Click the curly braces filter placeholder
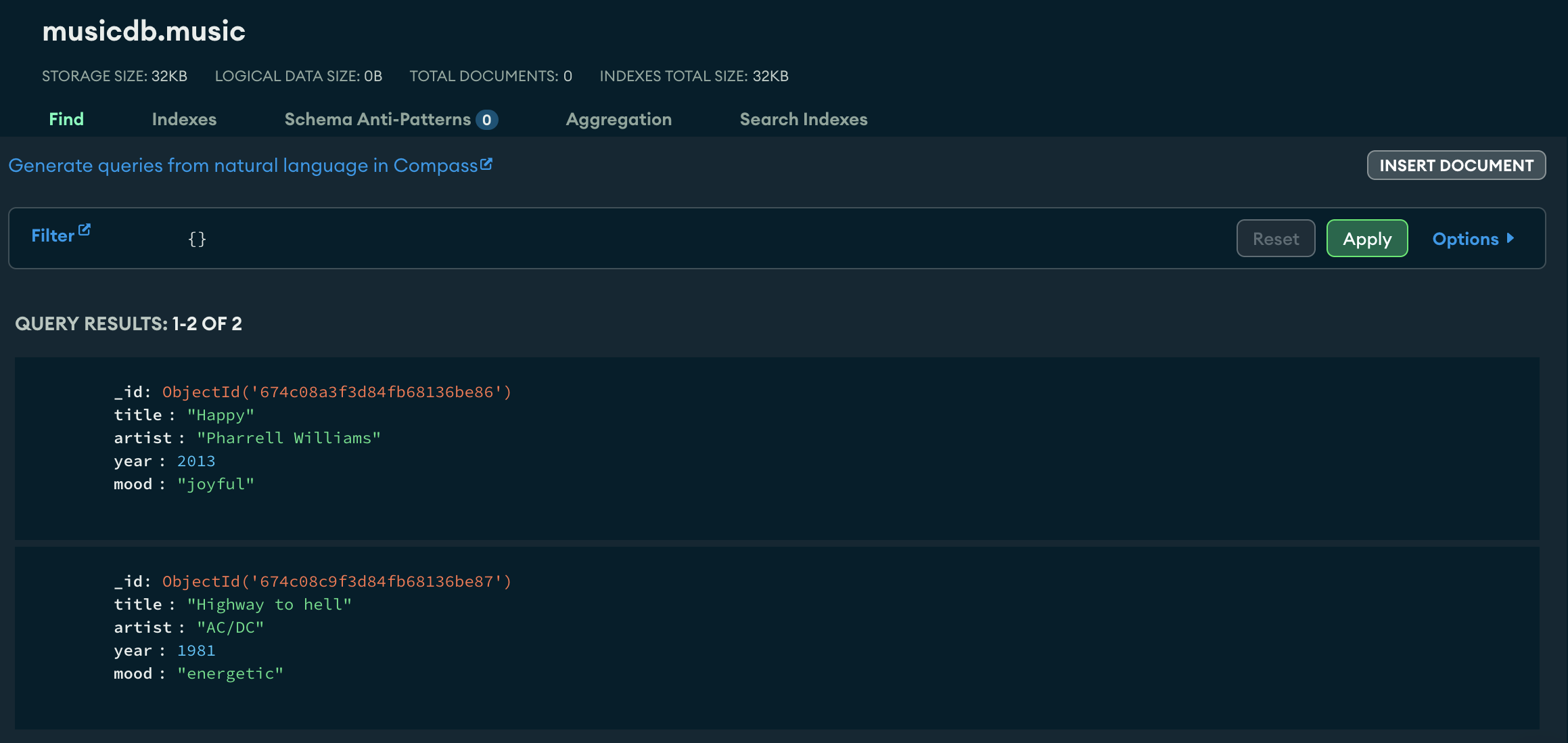 pos(197,238)
